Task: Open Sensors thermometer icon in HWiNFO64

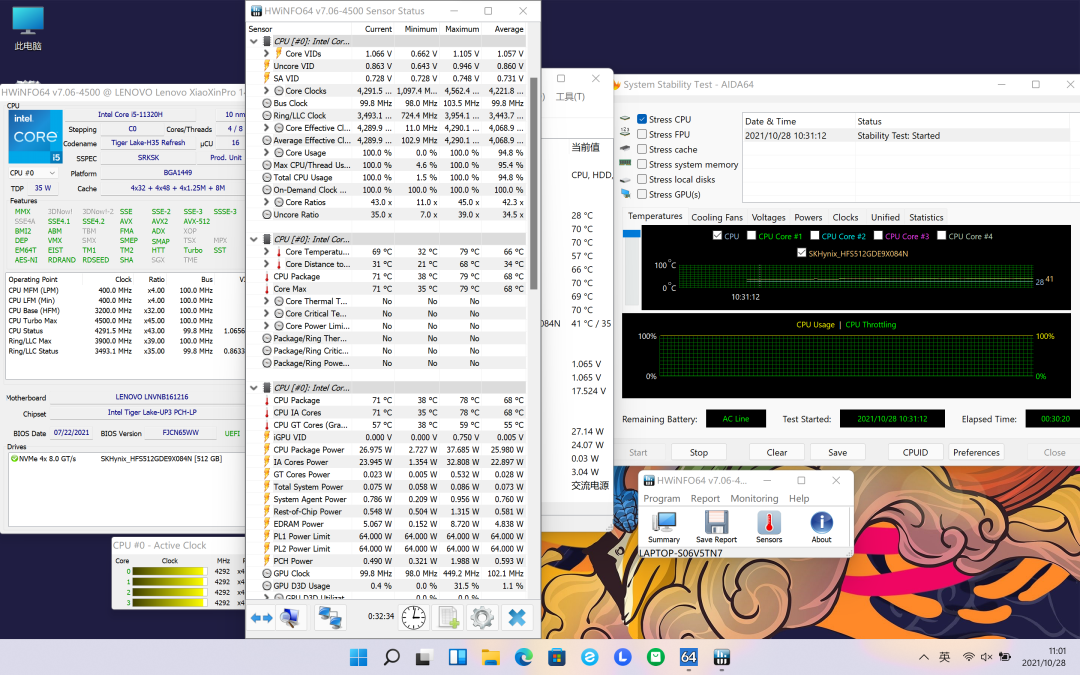Action: (x=769, y=527)
